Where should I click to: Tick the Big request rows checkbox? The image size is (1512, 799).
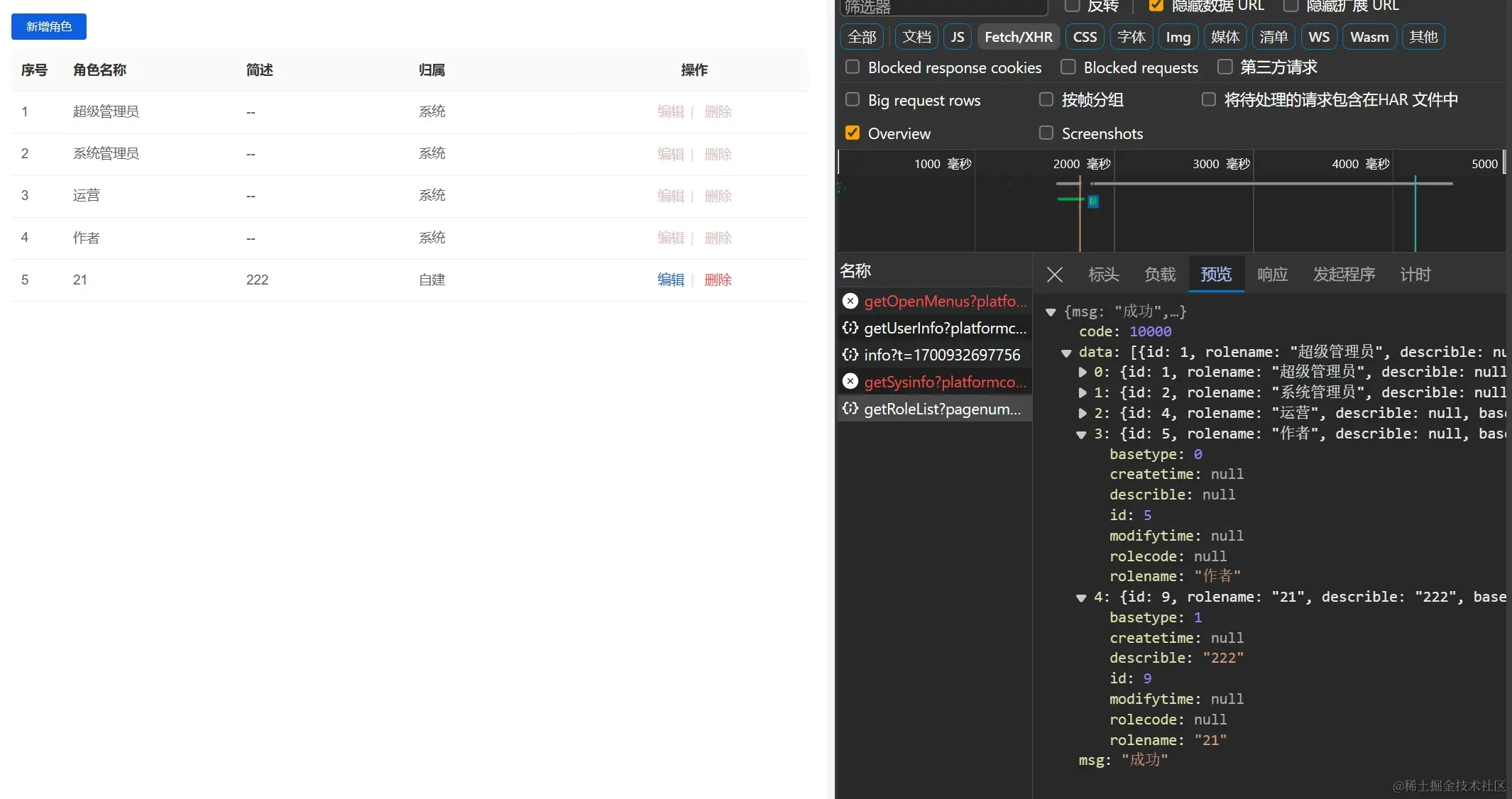(853, 99)
